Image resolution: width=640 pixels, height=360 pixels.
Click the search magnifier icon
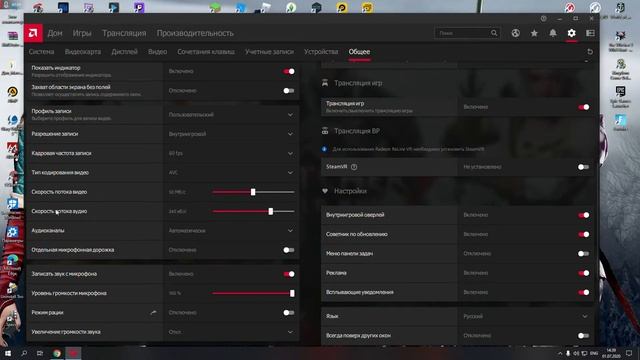(x=494, y=33)
